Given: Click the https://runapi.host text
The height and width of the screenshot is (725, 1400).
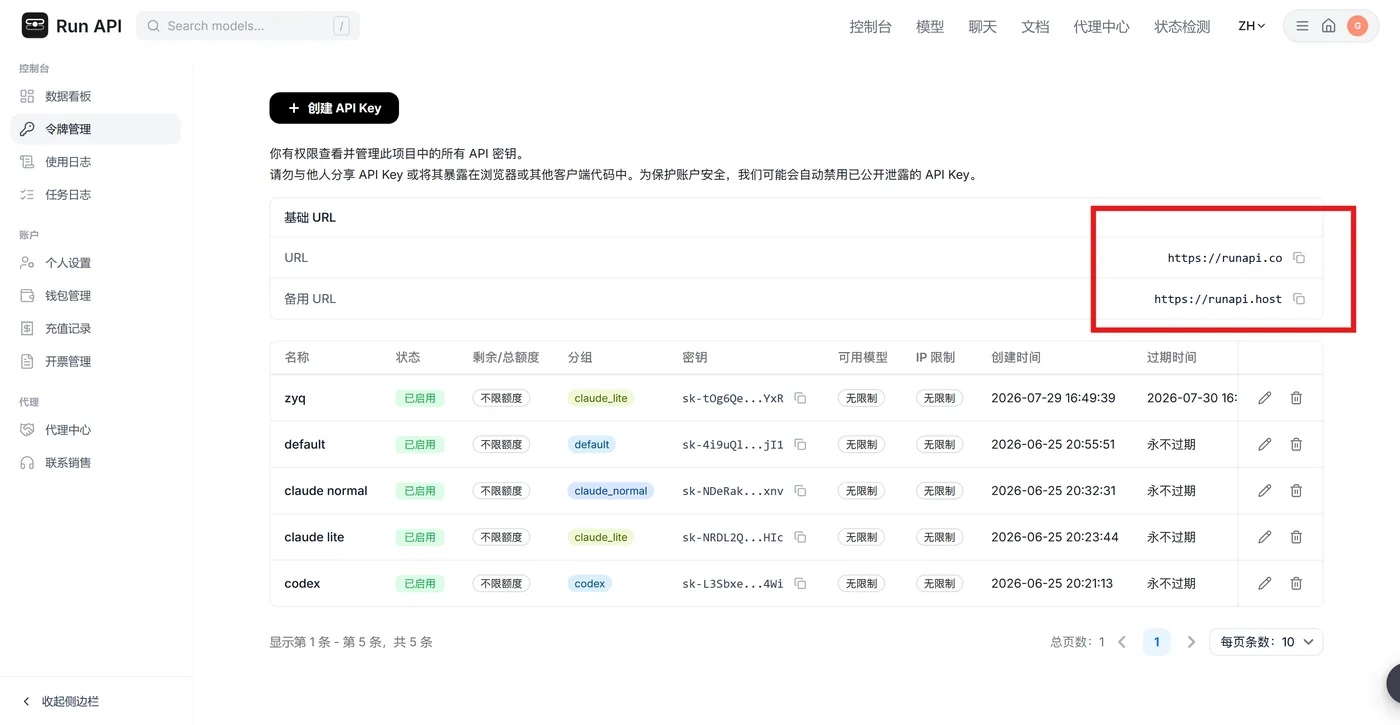Looking at the screenshot, I should point(1218,299).
